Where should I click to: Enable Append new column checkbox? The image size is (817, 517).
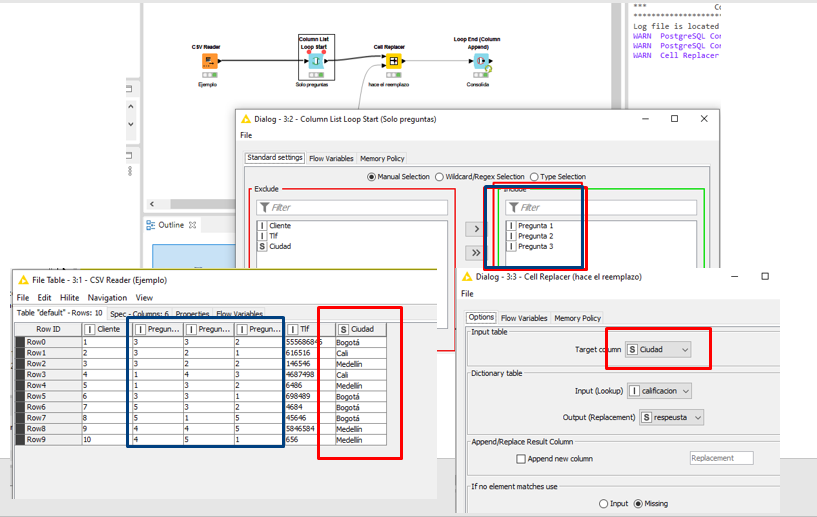[521, 459]
